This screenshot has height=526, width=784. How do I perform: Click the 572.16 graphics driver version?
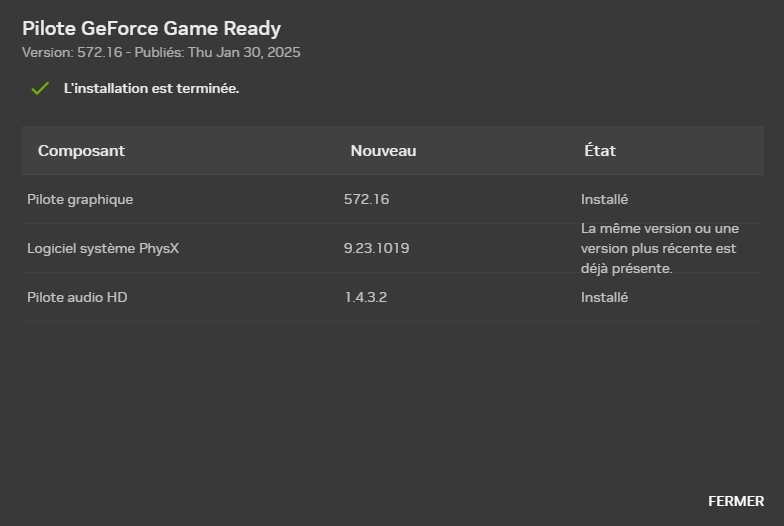(x=366, y=199)
